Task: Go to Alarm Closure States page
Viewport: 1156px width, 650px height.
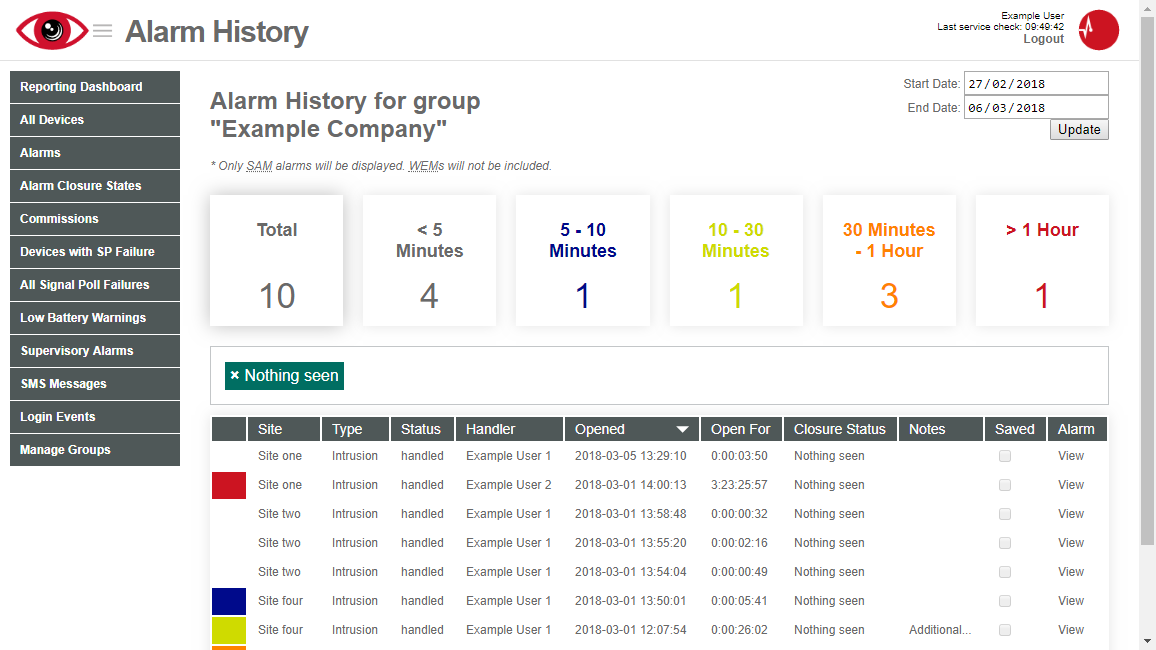Action: pos(95,186)
